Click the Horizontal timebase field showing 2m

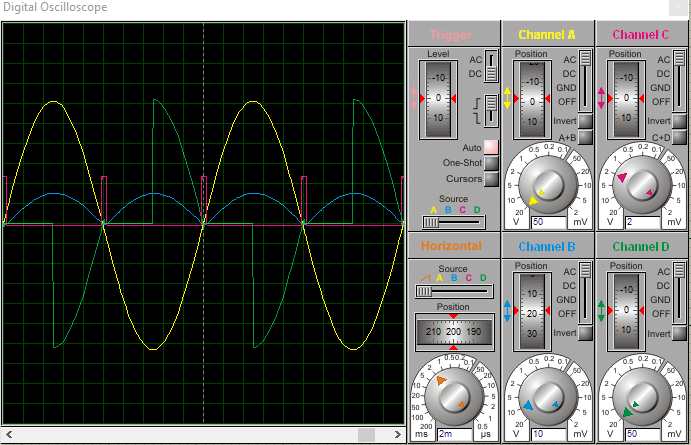click(x=454, y=434)
